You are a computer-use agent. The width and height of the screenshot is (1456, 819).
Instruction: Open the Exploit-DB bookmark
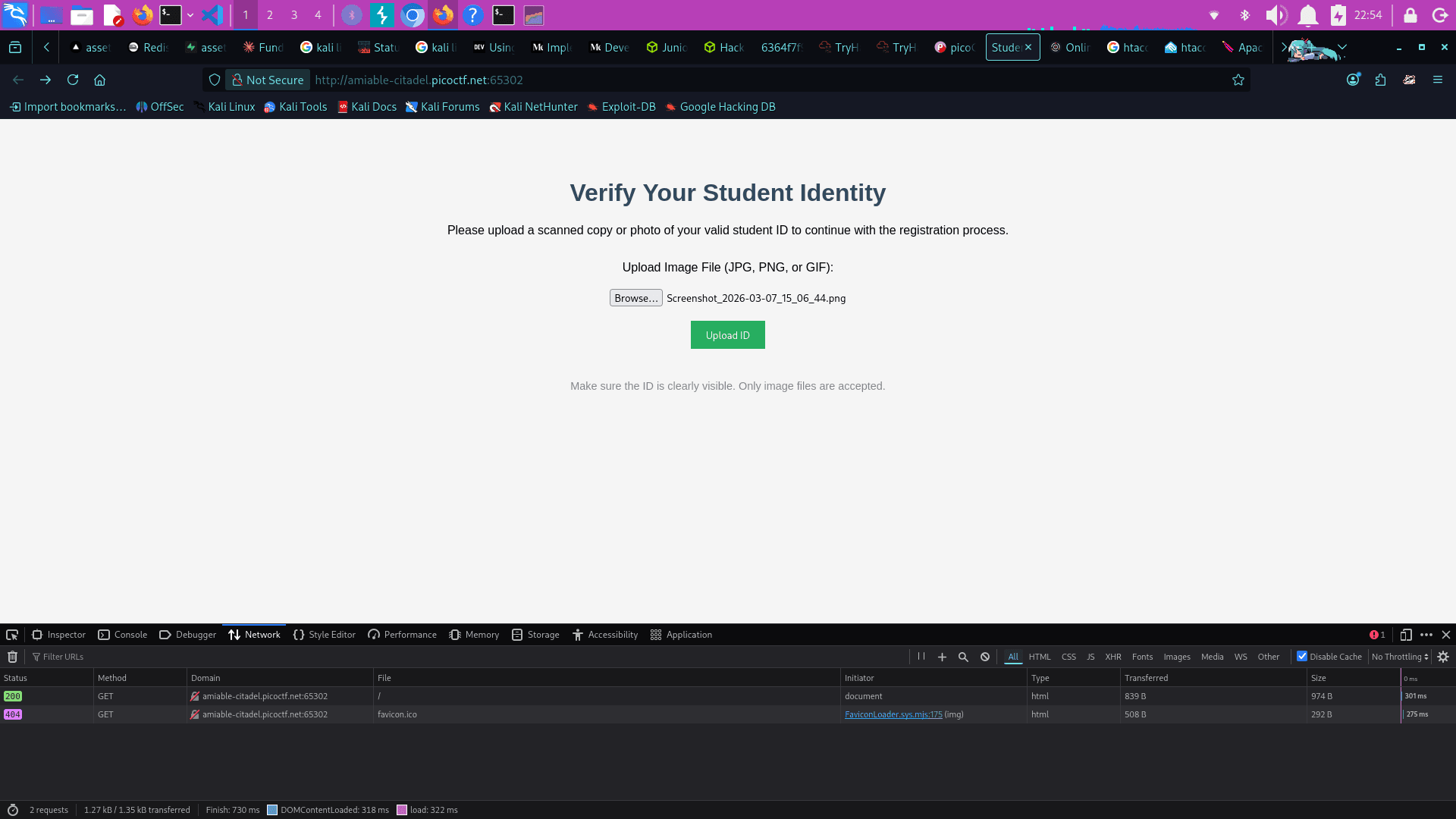click(x=621, y=107)
